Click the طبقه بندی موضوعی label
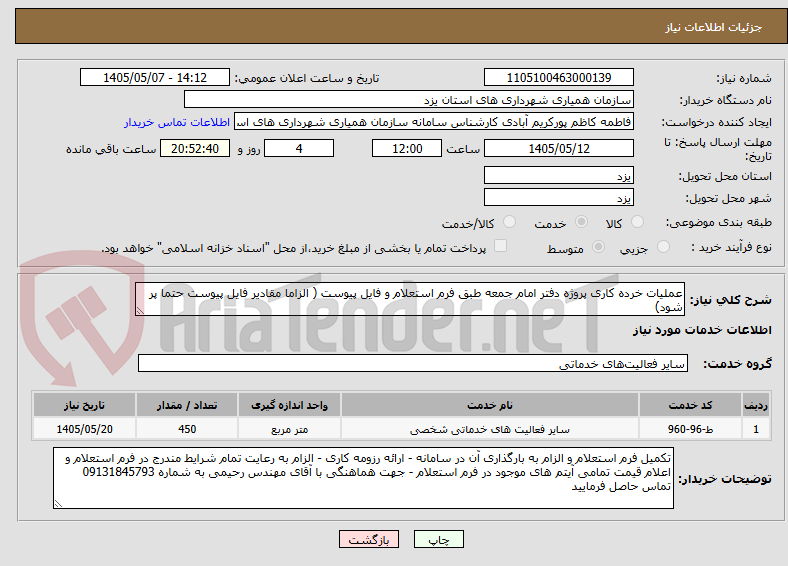This screenshot has height=566, width=788. (719, 222)
